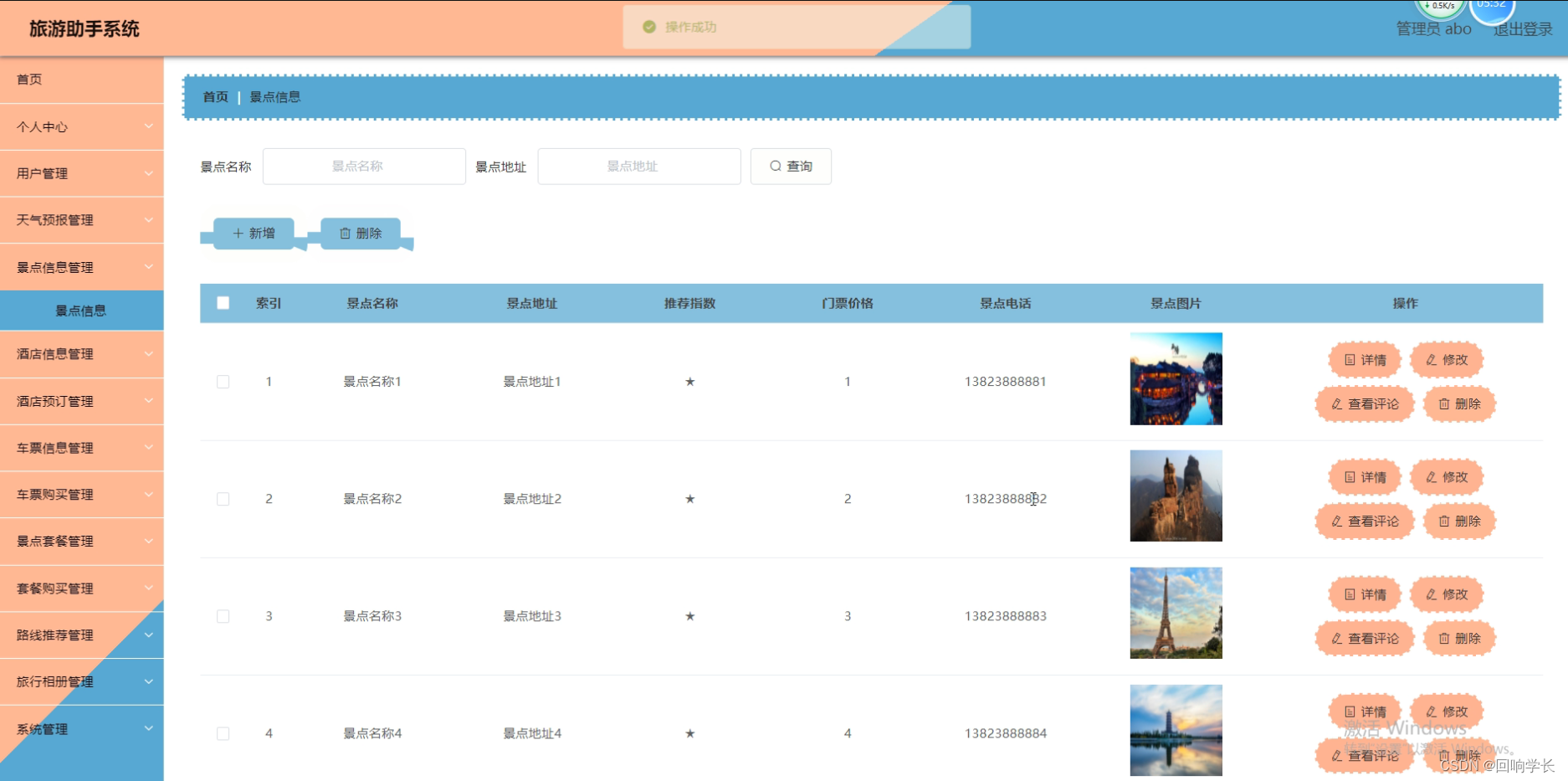Click 修改 pencil icon for 景点名称2
Viewport: 1568px width, 781px height.
pos(1432,477)
